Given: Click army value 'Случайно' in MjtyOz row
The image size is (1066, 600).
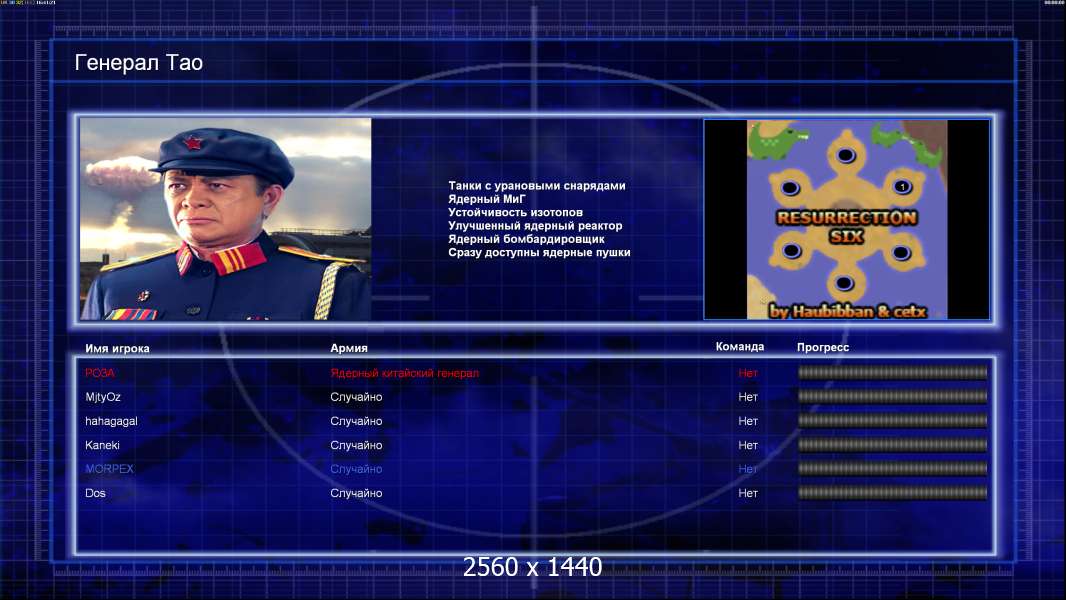Looking at the screenshot, I should 356,397.
